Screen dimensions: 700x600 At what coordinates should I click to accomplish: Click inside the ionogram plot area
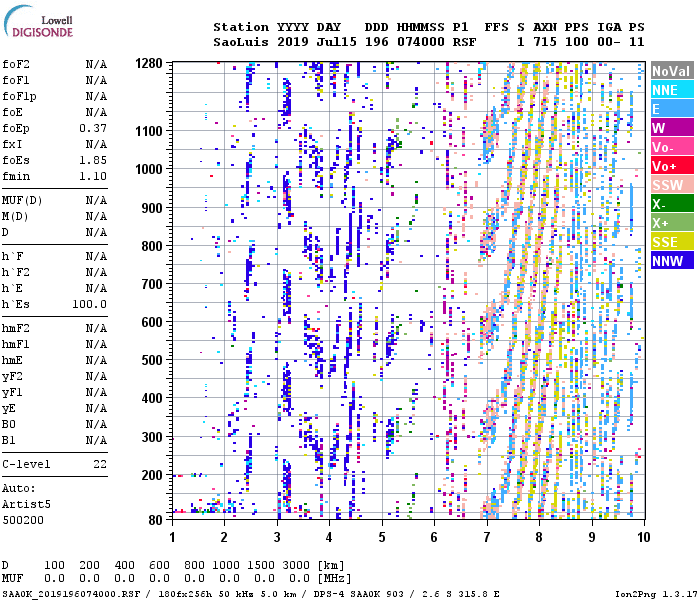(x=408, y=290)
